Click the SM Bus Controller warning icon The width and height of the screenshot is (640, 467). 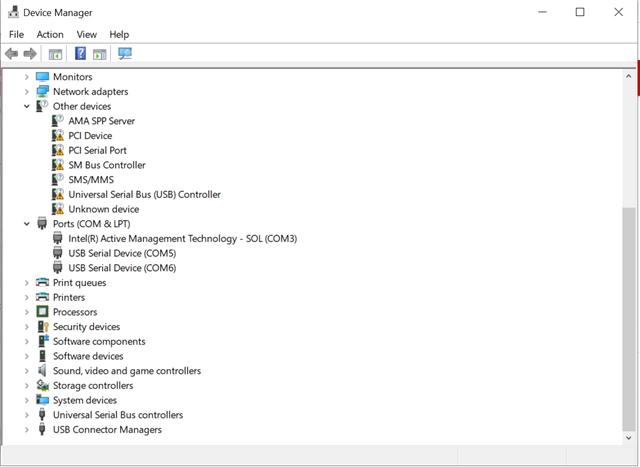pos(58,165)
